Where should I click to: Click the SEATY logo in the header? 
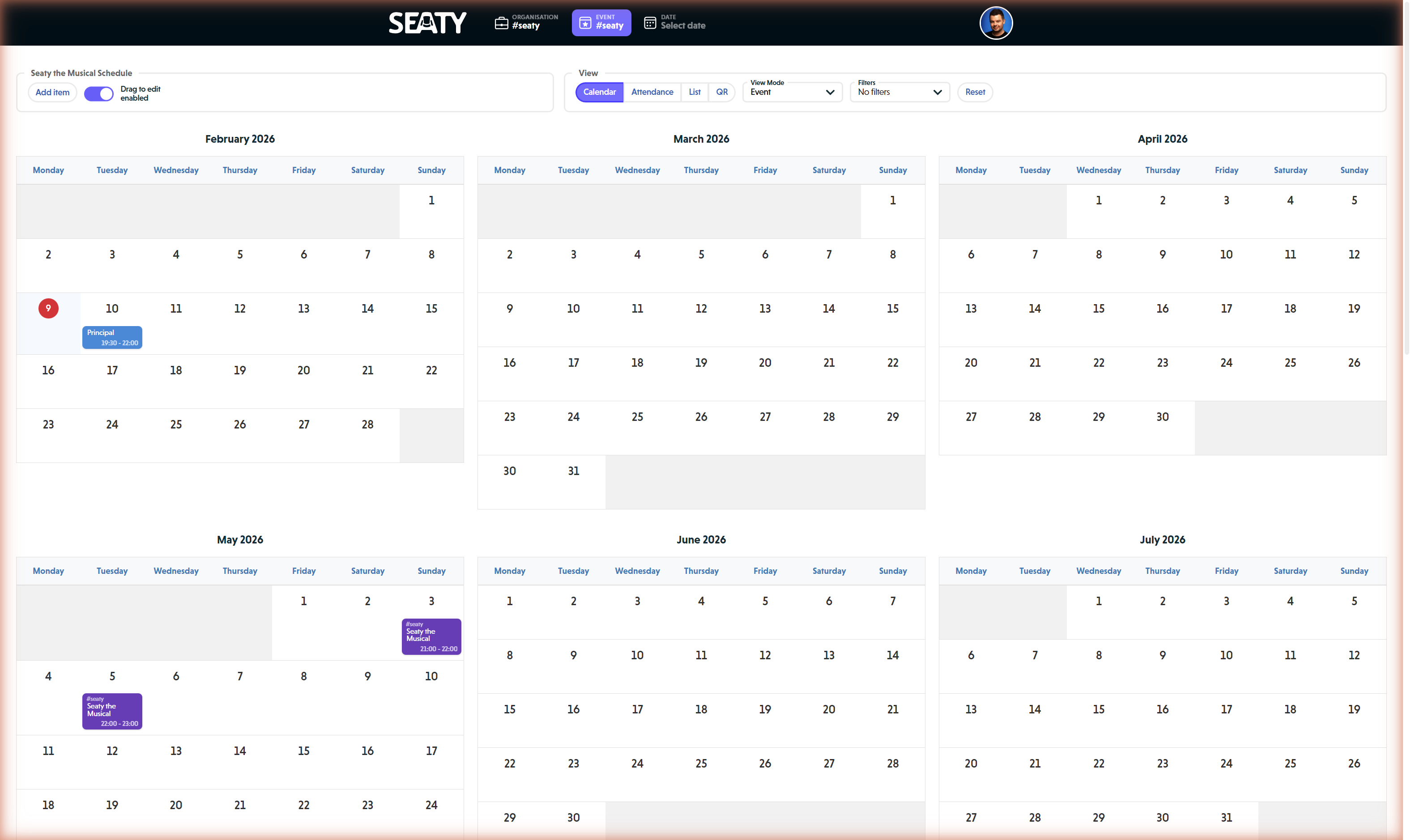point(427,23)
